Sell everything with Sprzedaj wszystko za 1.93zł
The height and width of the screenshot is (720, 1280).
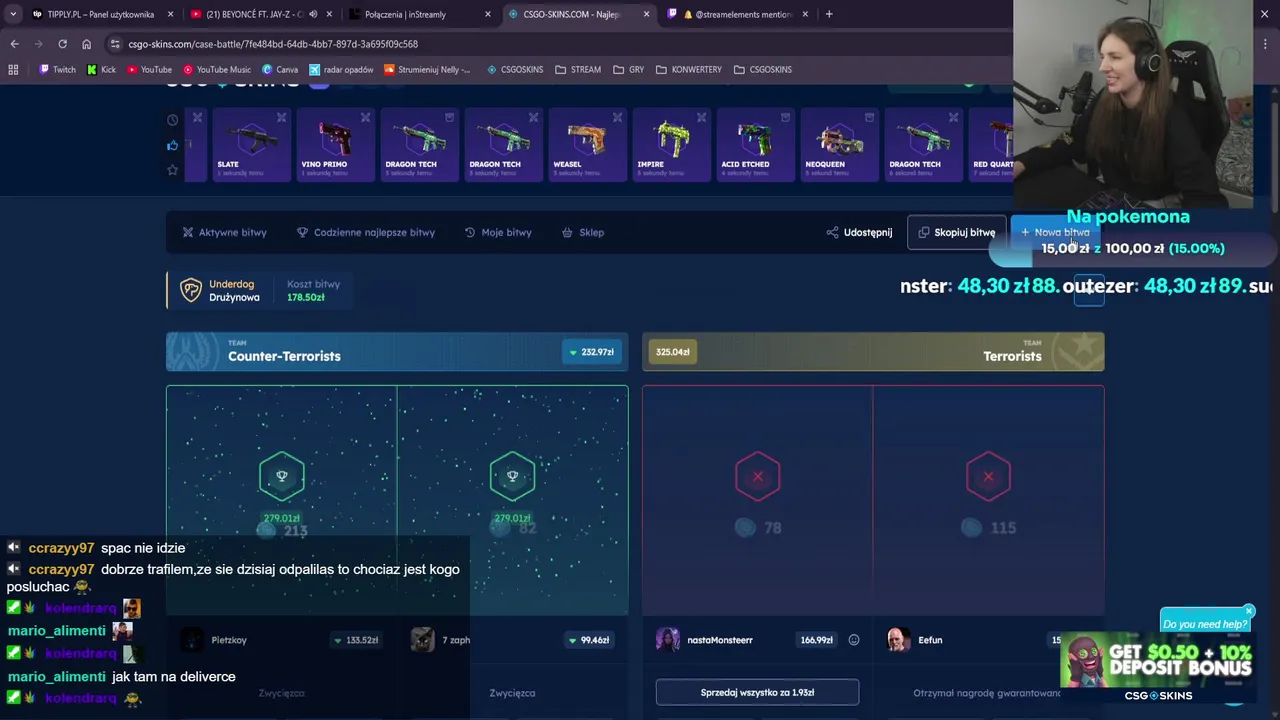click(x=757, y=692)
